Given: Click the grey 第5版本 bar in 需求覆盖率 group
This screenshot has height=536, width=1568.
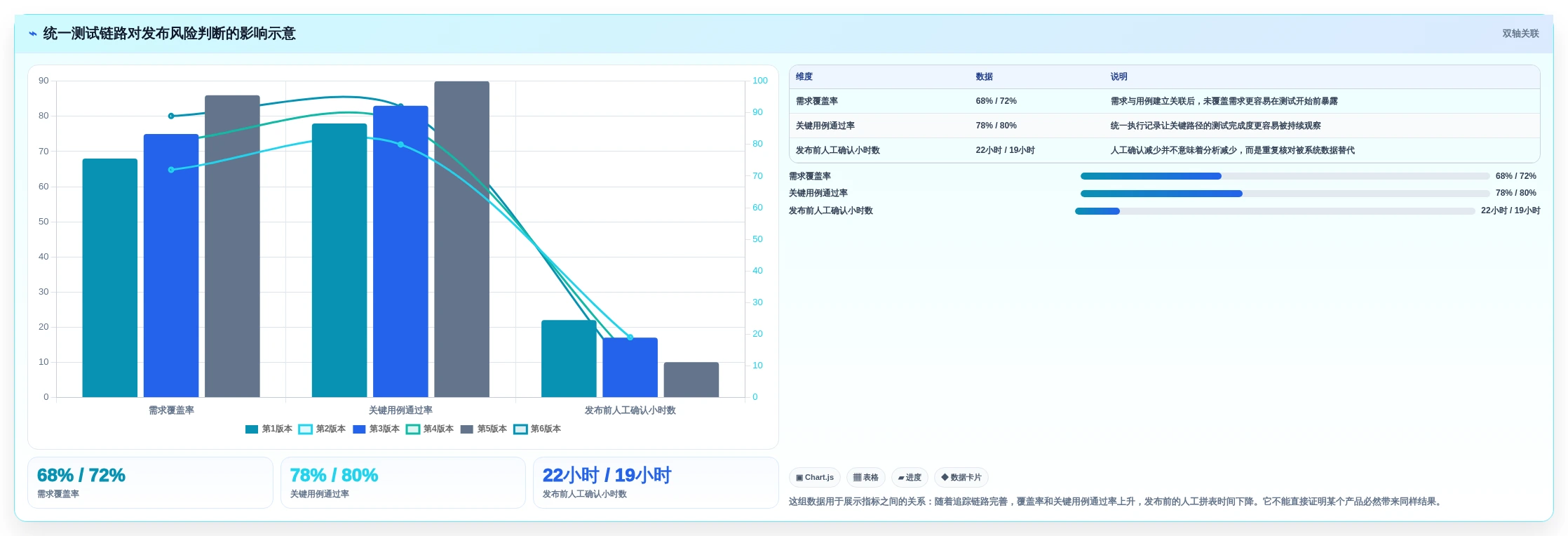Looking at the screenshot, I should click(x=232, y=246).
